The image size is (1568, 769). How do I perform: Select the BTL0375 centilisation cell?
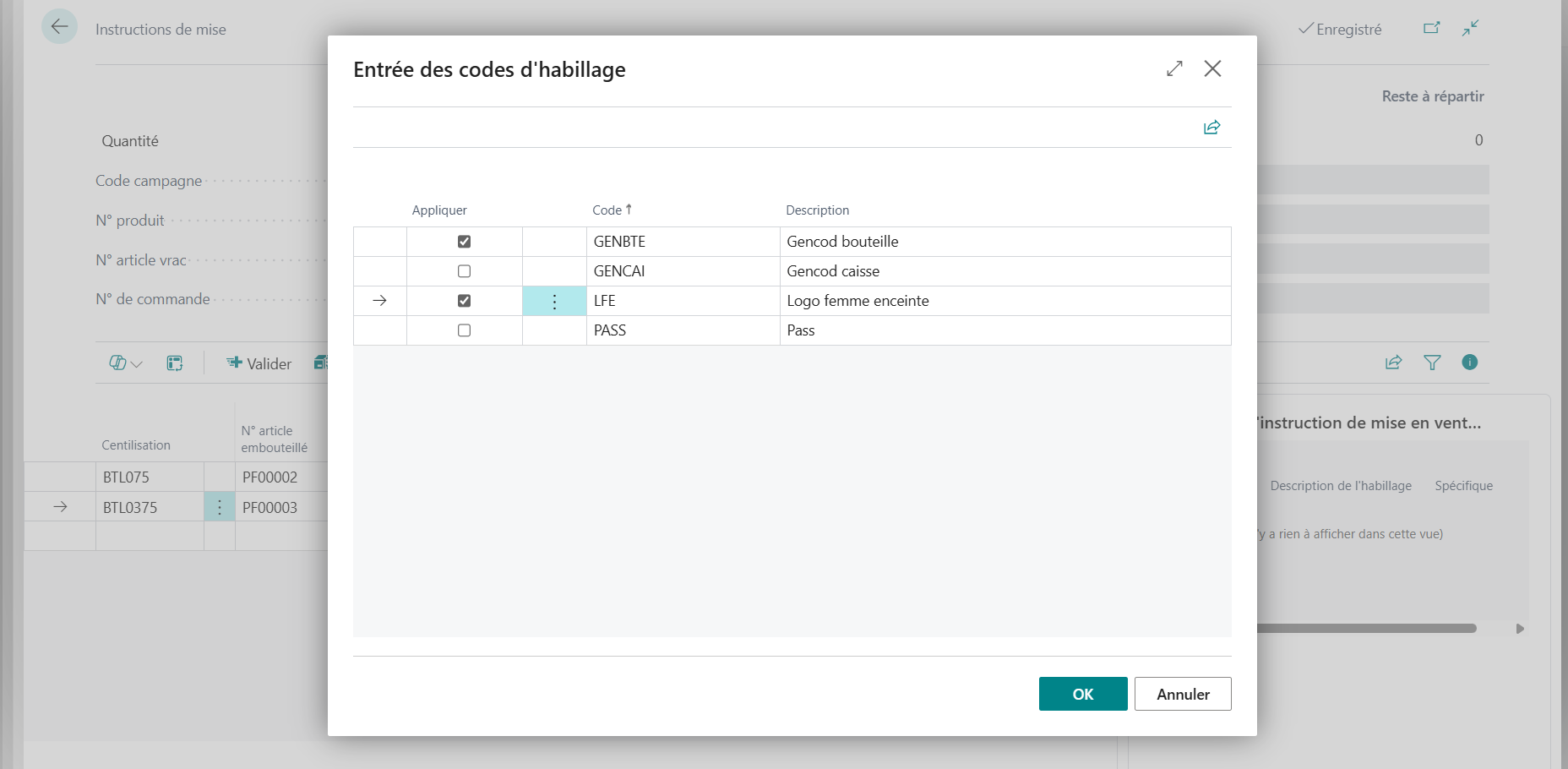pyautogui.click(x=150, y=507)
